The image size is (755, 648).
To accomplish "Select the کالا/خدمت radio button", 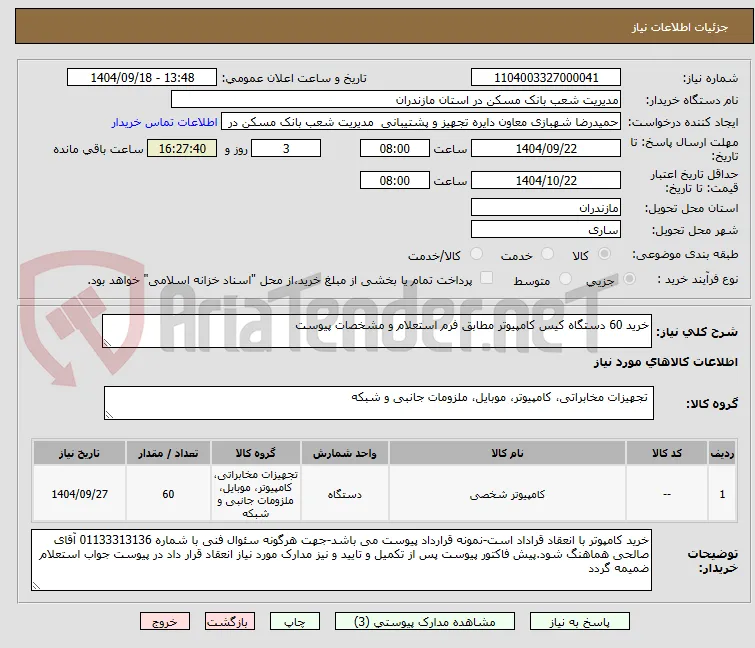I will pyautogui.click(x=476, y=254).
